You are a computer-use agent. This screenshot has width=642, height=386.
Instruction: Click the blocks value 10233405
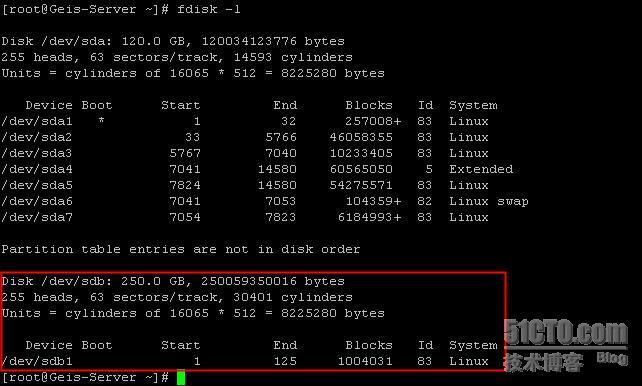361,153
